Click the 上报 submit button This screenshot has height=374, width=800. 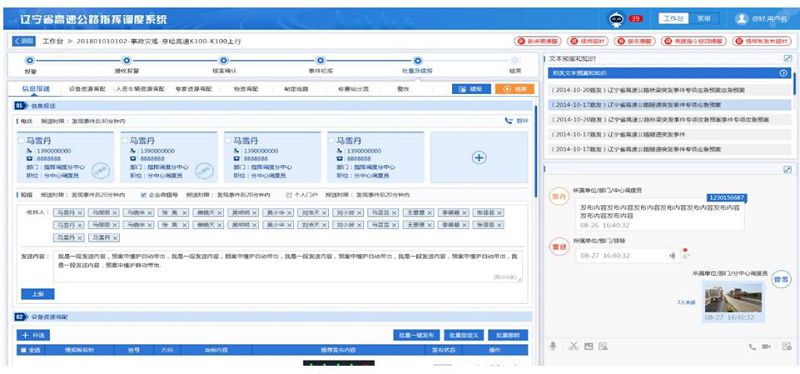click(x=38, y=294)
